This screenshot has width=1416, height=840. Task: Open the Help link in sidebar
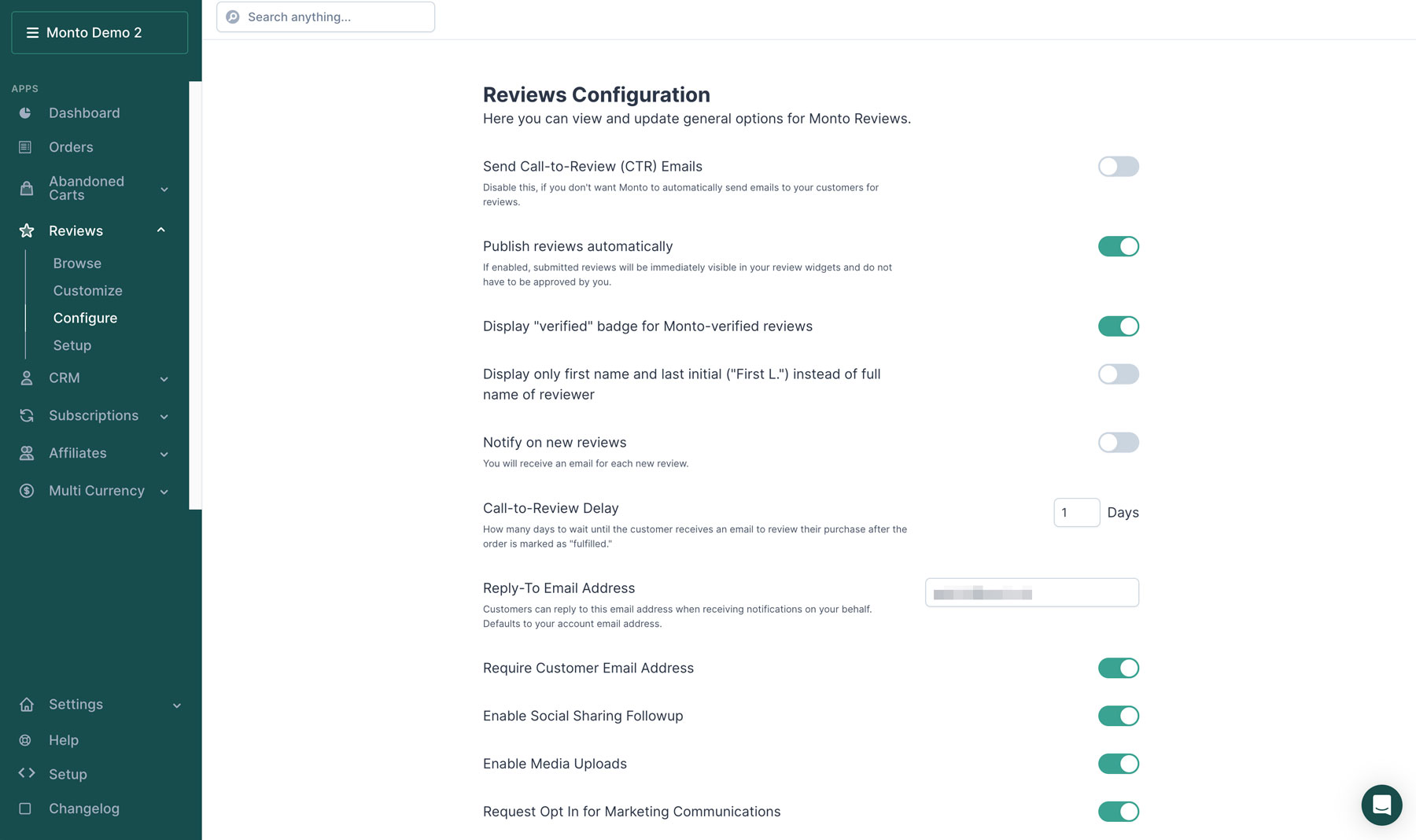coord(63,740)
